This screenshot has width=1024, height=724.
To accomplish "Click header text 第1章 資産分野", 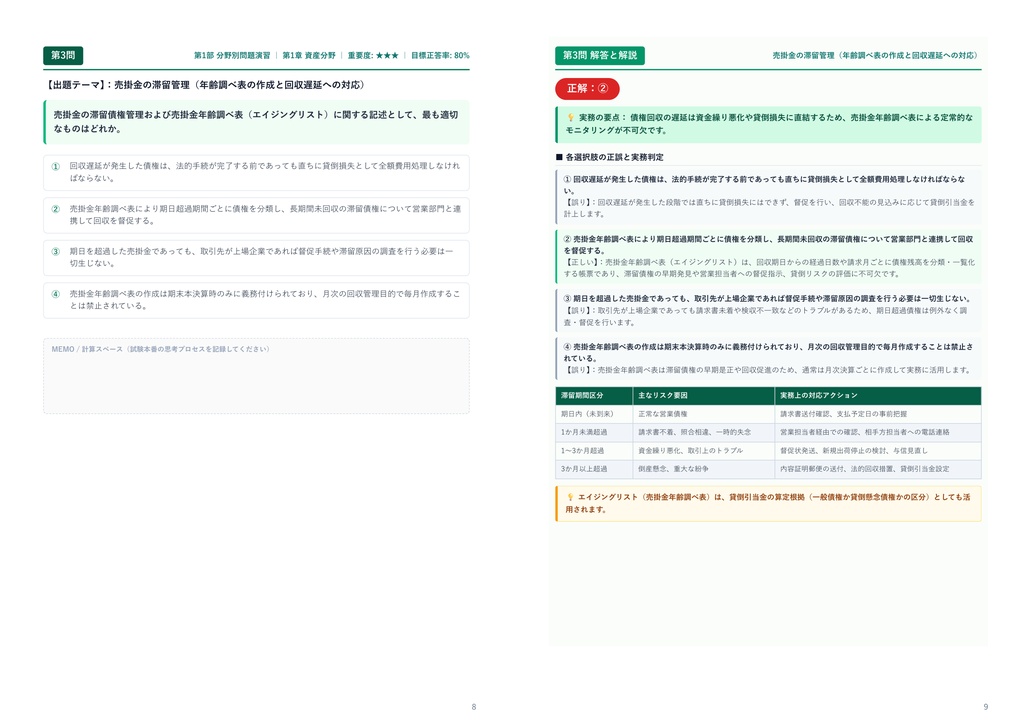I will coord(309,55).
